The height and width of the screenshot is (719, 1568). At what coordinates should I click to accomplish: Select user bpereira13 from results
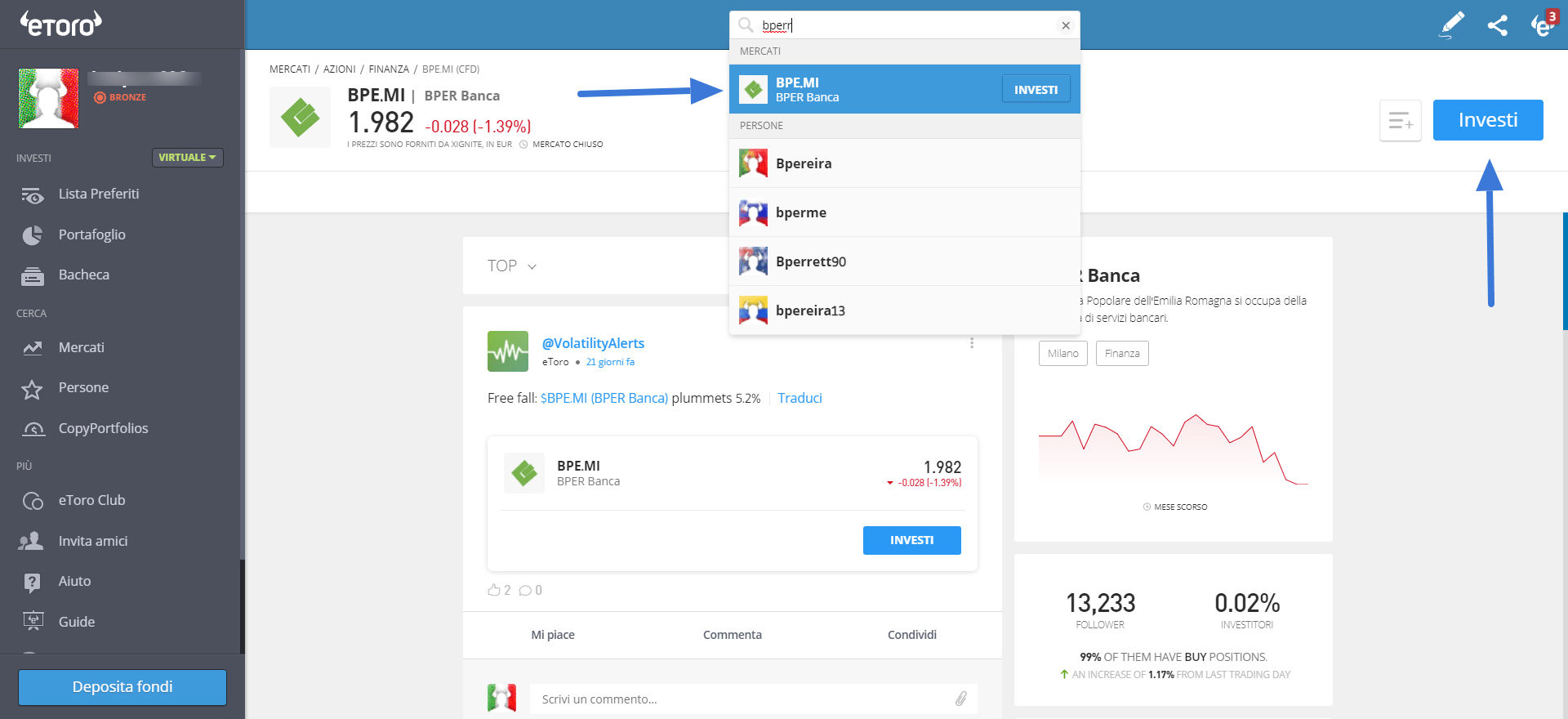905,310
